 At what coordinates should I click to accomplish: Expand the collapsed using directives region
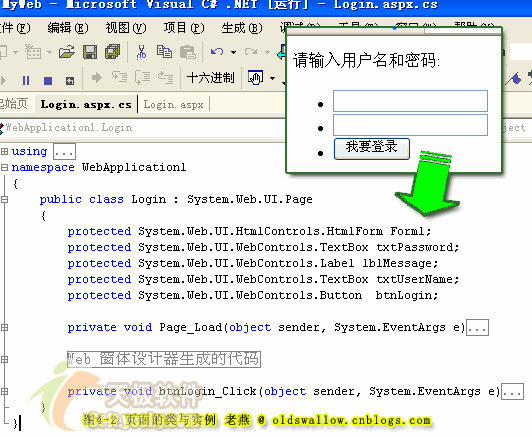click(4, 151)
